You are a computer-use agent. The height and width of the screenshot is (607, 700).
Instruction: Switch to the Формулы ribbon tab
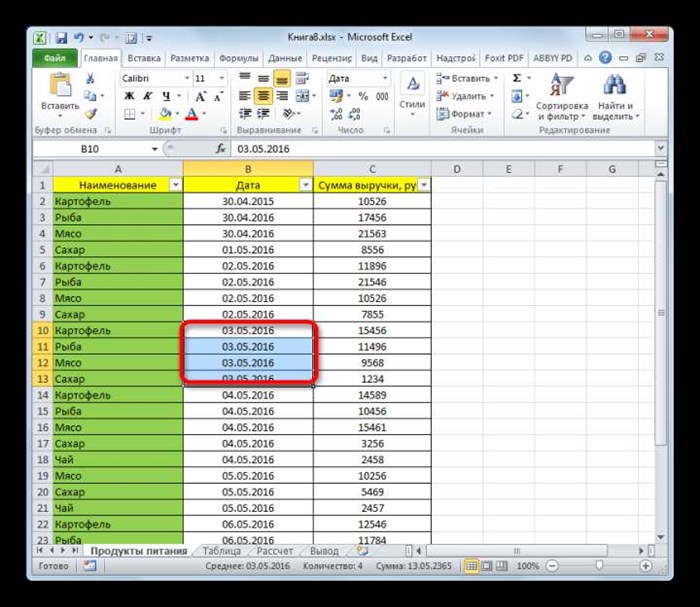click(x=238, y=58)
